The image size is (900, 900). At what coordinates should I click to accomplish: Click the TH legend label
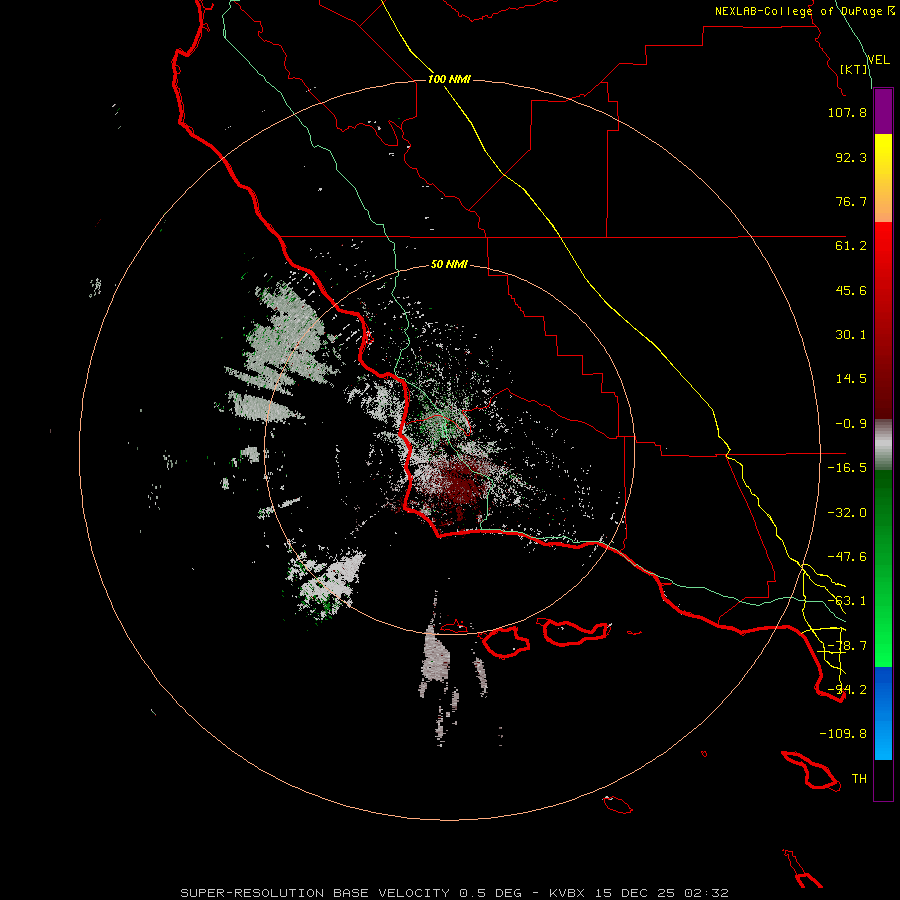coord(859,779)
